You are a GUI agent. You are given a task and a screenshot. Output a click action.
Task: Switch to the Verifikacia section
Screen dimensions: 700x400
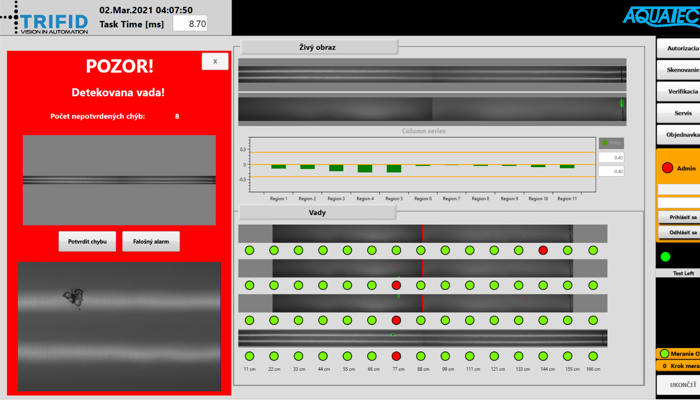tap(680, 91)
